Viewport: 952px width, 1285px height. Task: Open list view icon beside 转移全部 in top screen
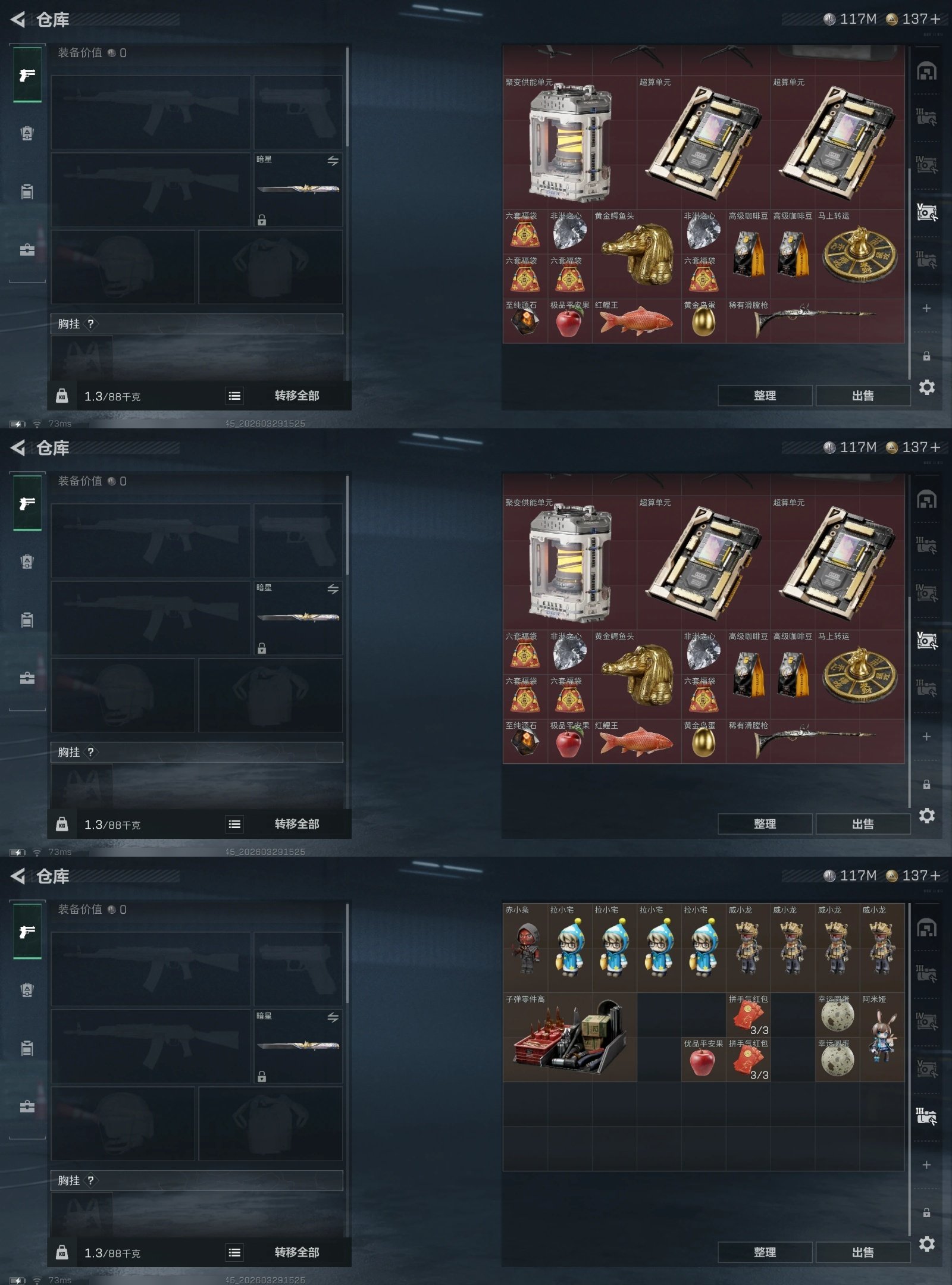[234, 396]
